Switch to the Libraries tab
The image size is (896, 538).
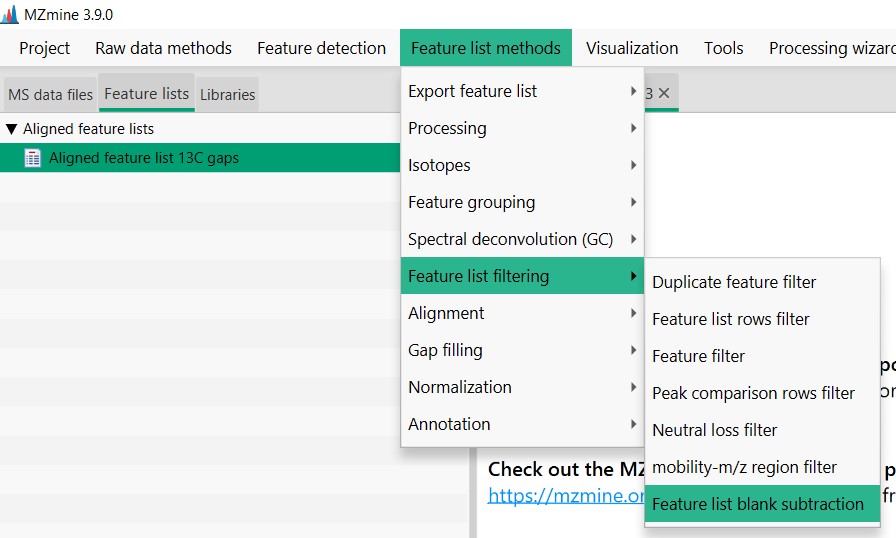click(x=227, y=95)
